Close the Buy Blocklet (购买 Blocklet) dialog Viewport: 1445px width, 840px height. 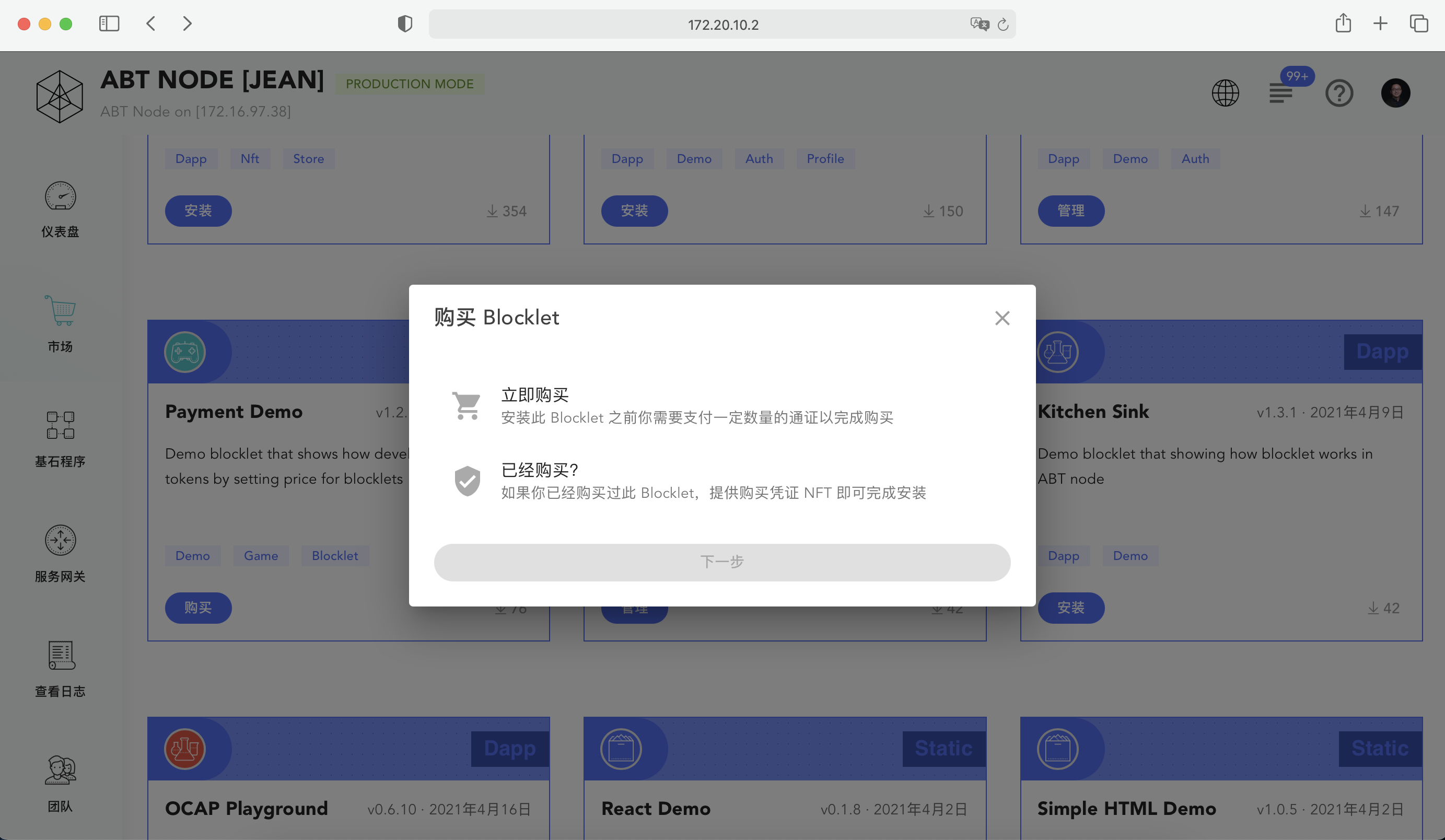(x=1002, y=318)
